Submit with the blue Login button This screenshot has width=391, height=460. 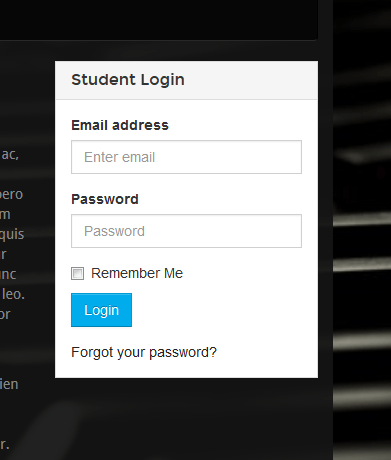click(101, 310)
